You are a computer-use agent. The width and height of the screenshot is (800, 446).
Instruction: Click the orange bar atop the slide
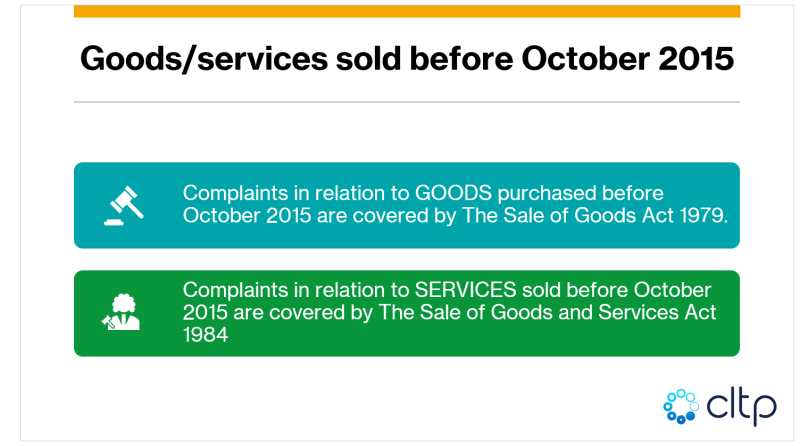coord(407,11)
